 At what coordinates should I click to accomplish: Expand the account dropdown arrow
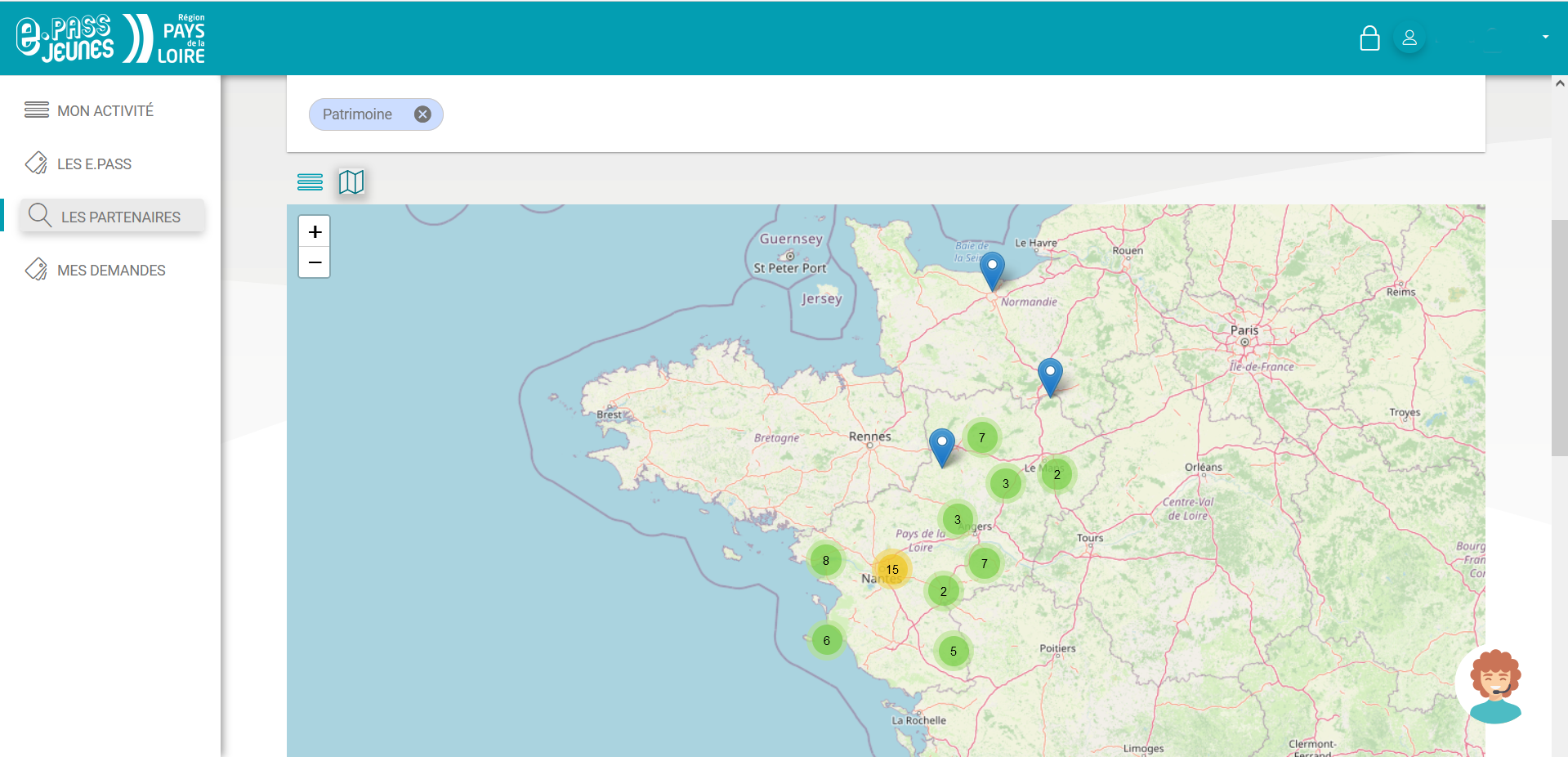click(x=1545, y=37)
